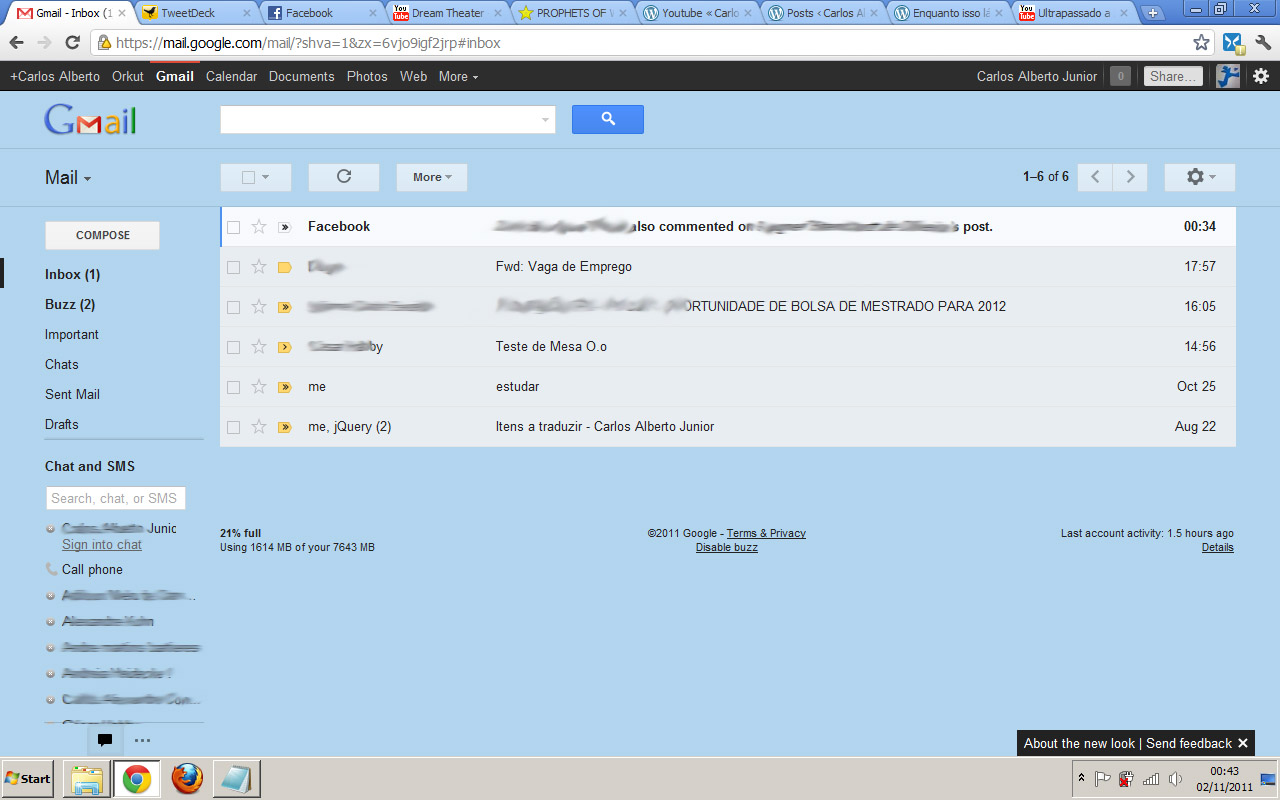Check the 'Teste de Mesa O.o' checkbox
Image resolution: width=1280 pixels, height=800 pixels.
pos(233,347)
